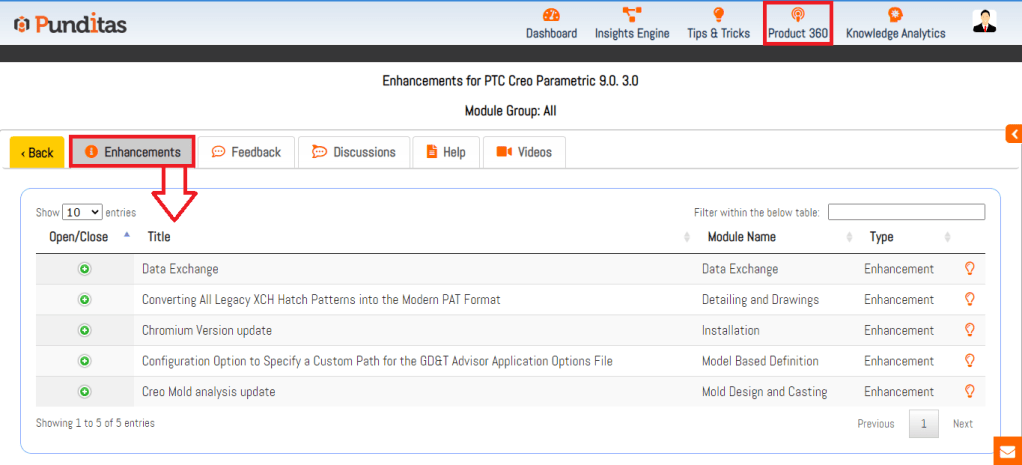Go to page 1 in pagination
The width and height of the screenshot is (1022, 465).
(923, 424)
